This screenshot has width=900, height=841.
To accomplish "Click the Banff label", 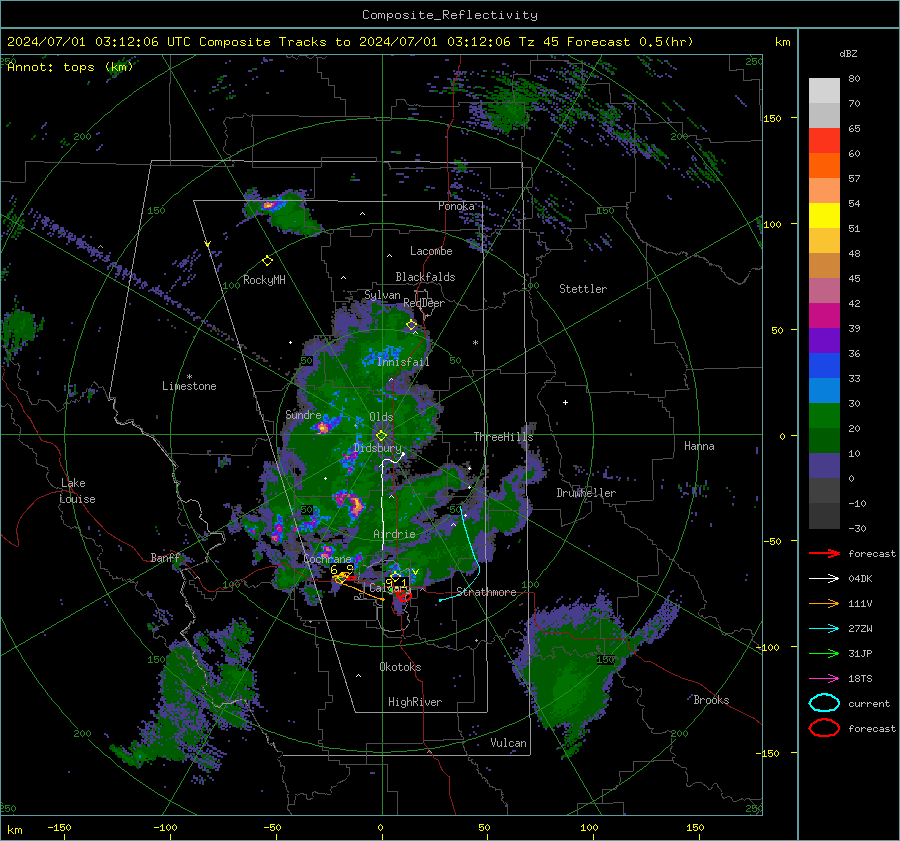I will [165, 558].
